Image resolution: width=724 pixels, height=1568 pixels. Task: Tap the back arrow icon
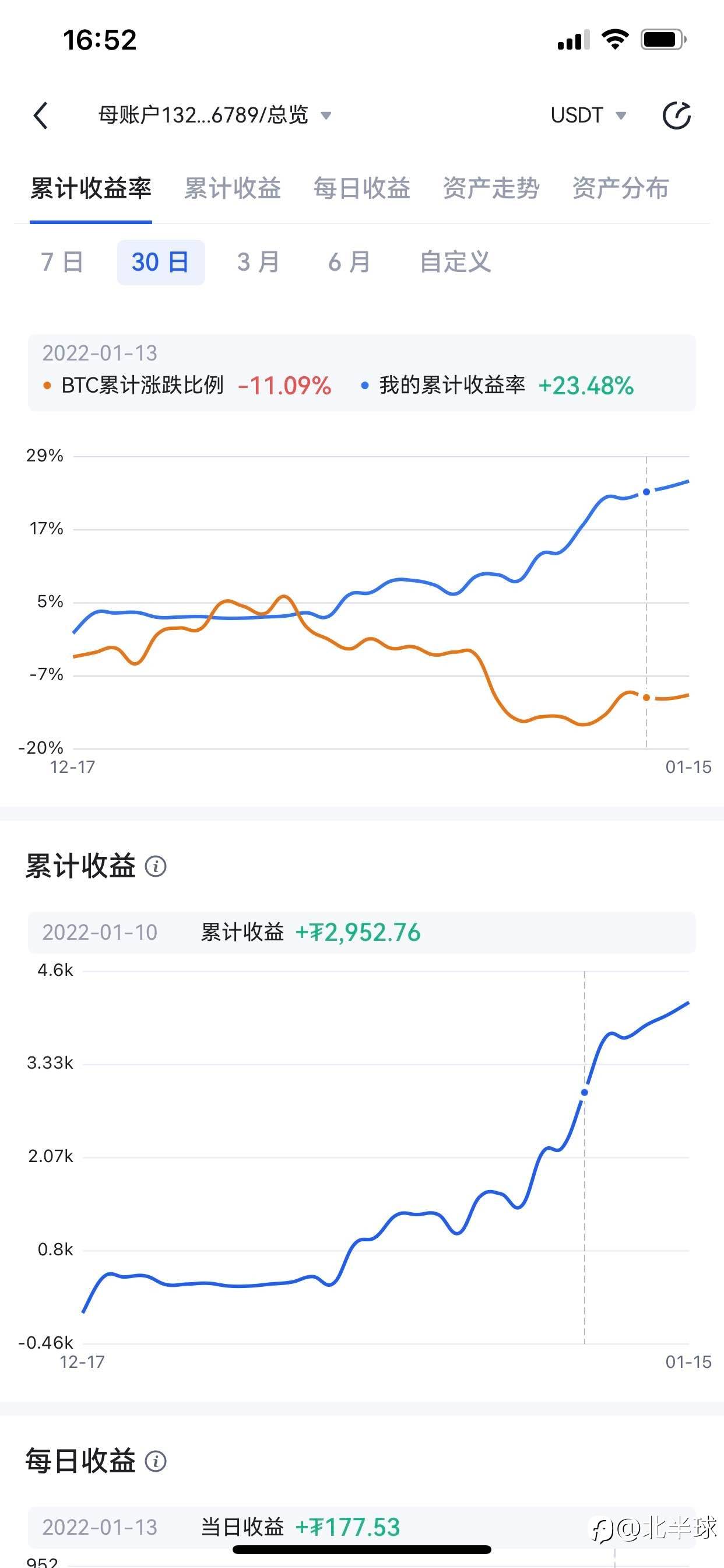click(x=41, y=116)
